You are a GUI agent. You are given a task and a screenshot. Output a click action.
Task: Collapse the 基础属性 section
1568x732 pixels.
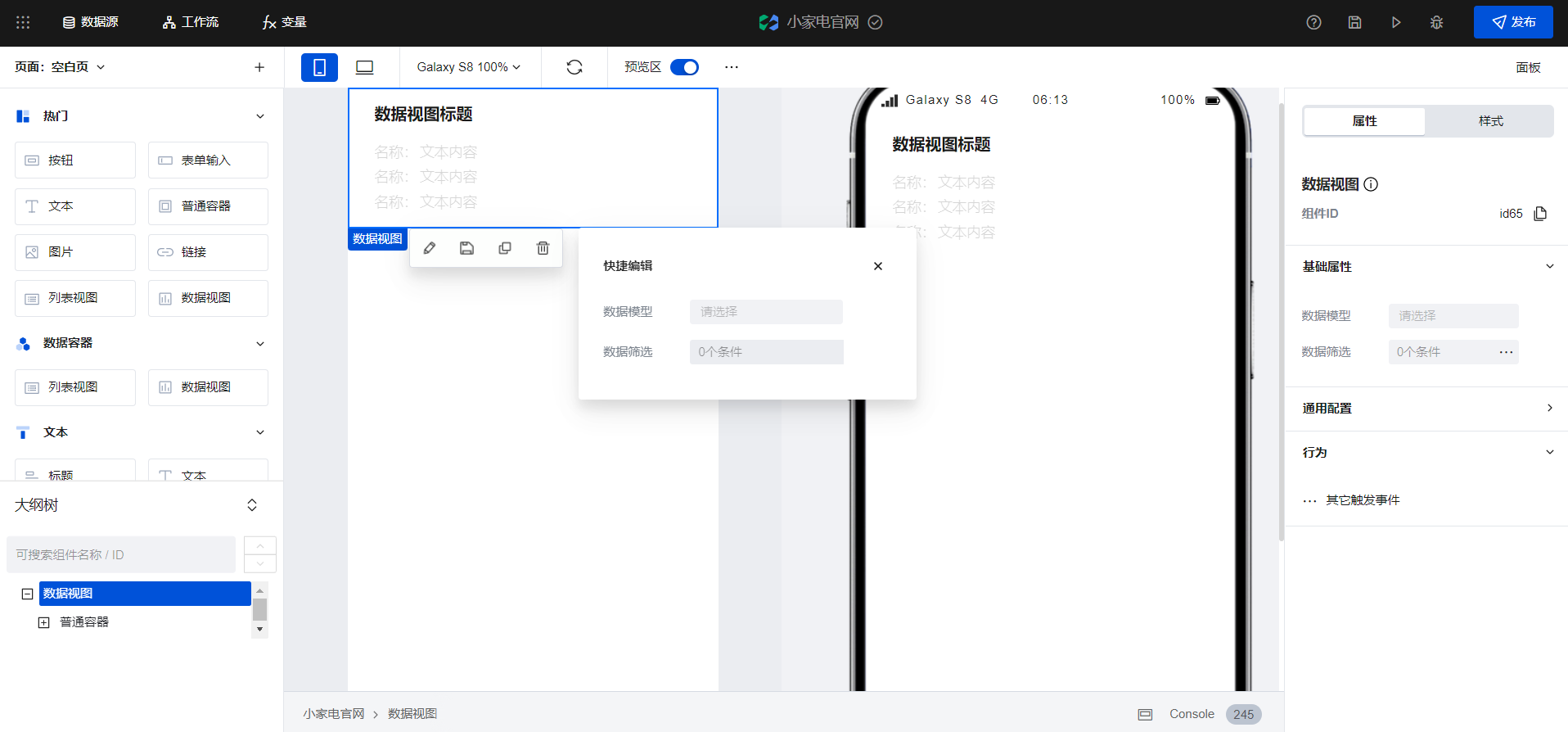coord(1549,266)
